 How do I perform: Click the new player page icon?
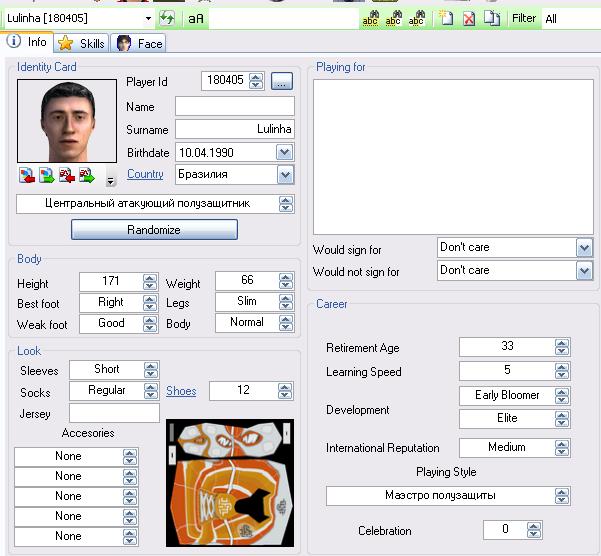[446, 18]
